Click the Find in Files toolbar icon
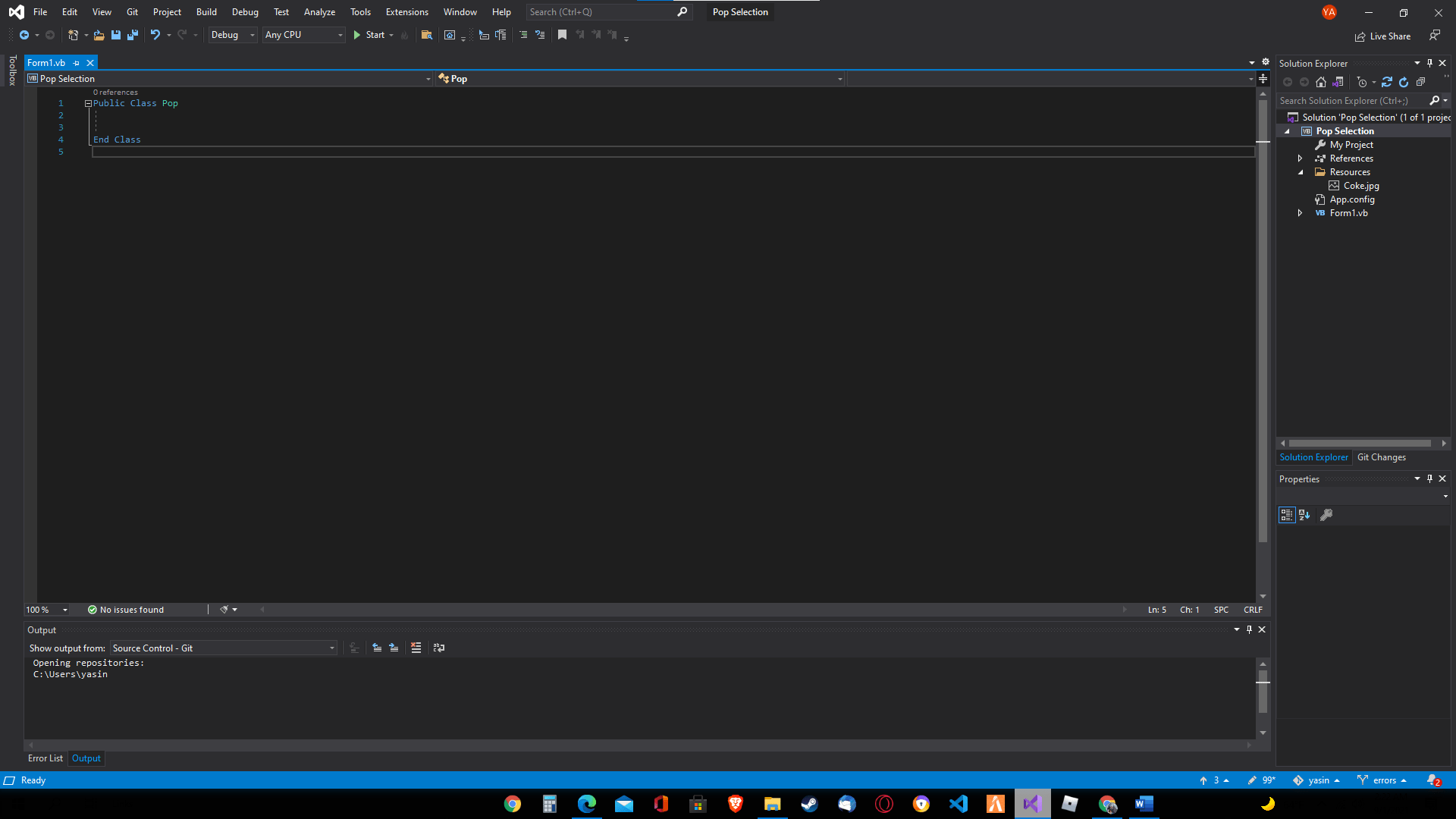 click(427, 35)
